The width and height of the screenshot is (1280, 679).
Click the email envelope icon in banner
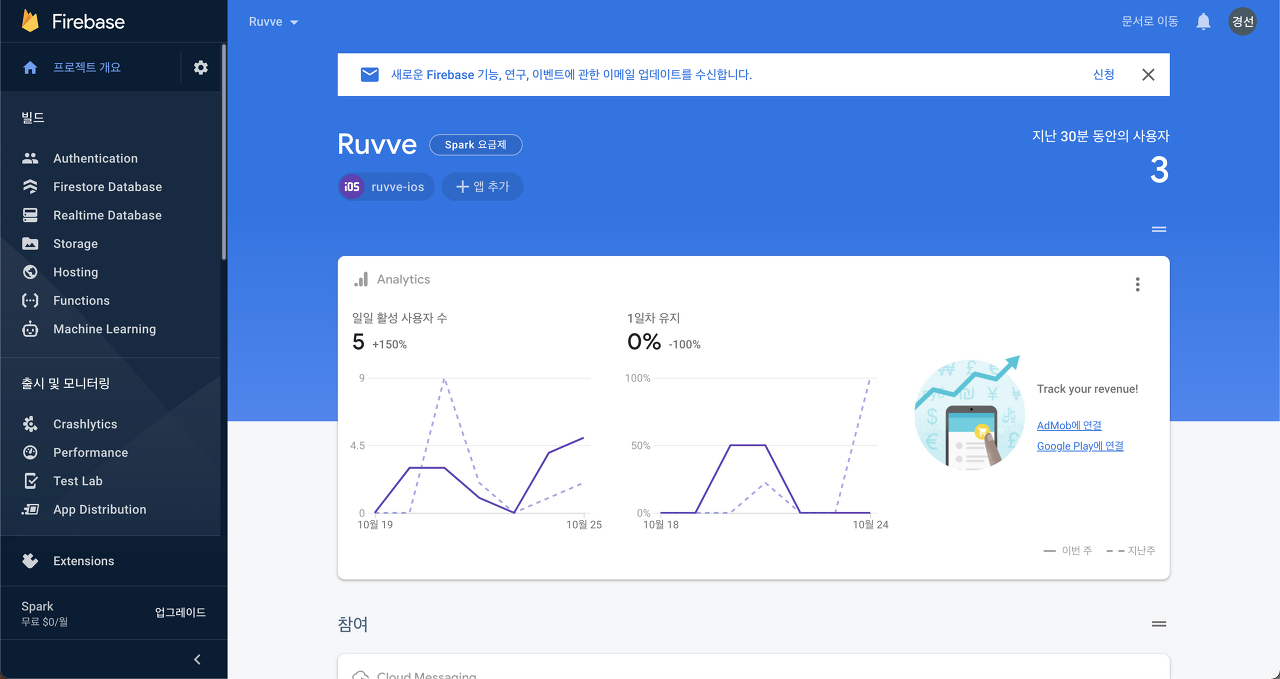(370, 74)
